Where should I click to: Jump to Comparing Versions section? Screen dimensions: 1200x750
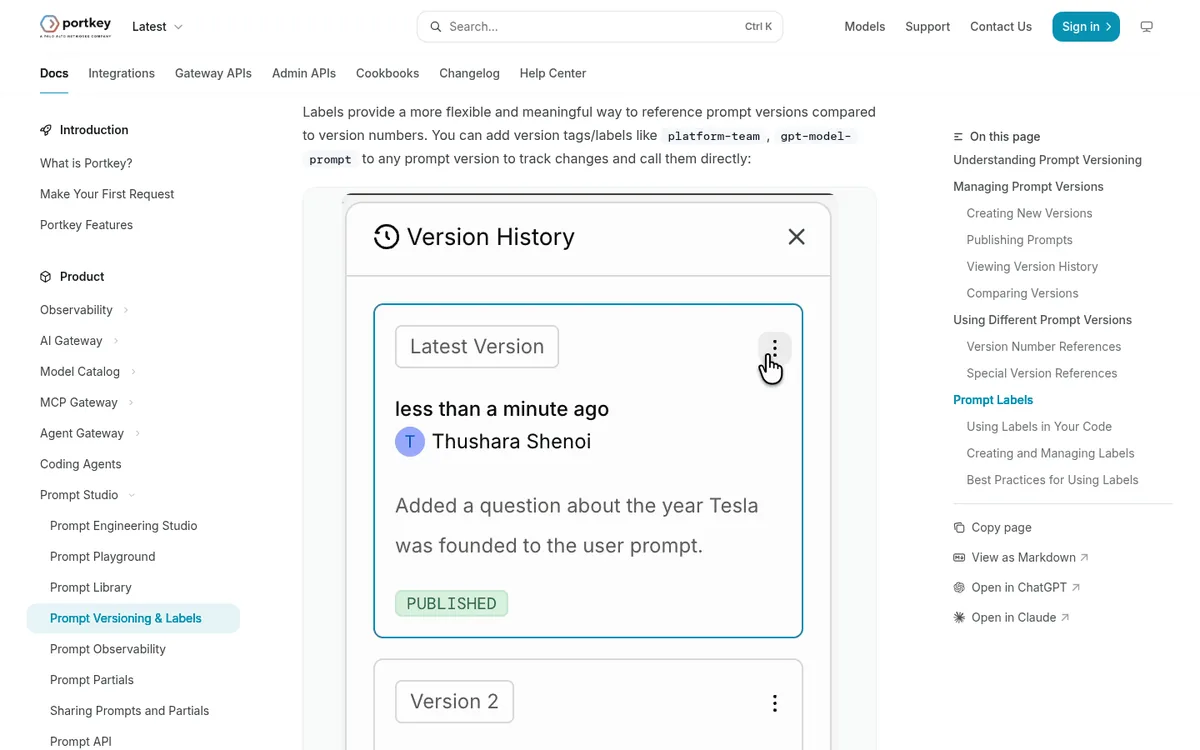click(1022, 293)
